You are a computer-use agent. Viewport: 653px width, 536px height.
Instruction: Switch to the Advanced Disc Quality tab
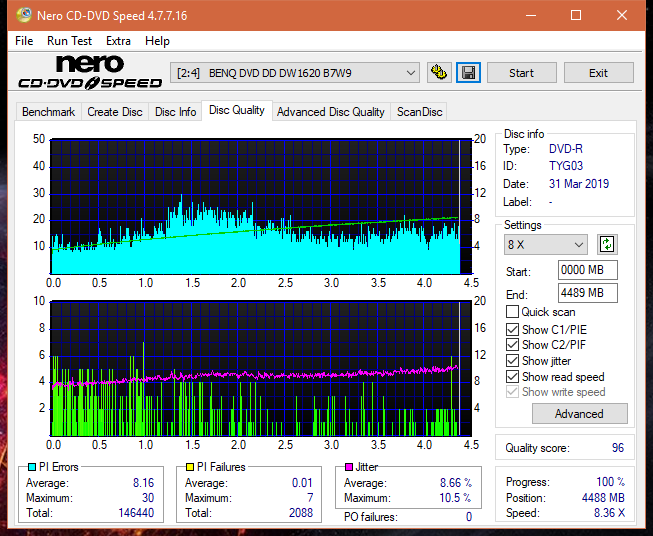pyautogui.click(x=330, y=112)
